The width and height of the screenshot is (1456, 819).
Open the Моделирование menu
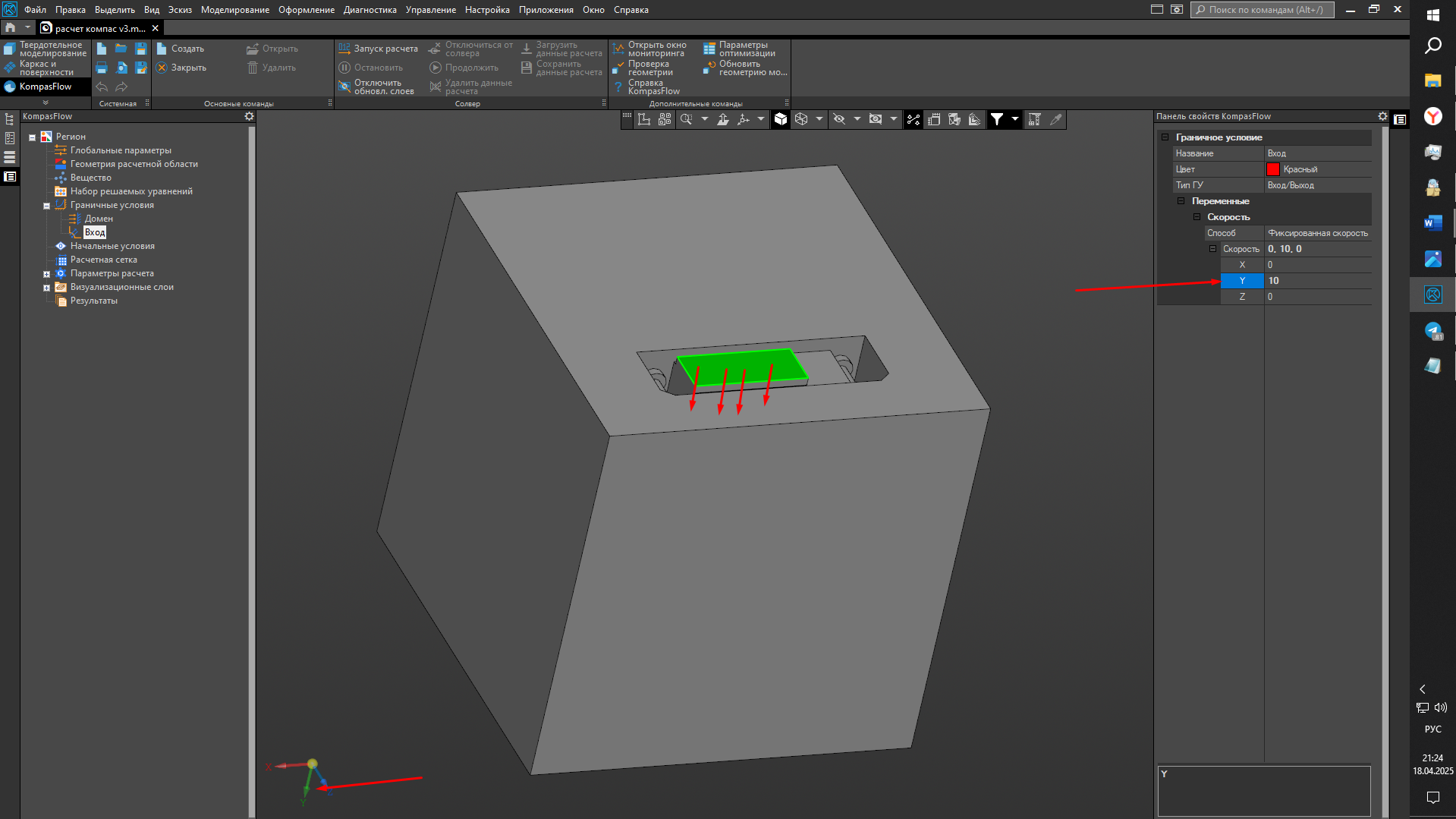234,10
